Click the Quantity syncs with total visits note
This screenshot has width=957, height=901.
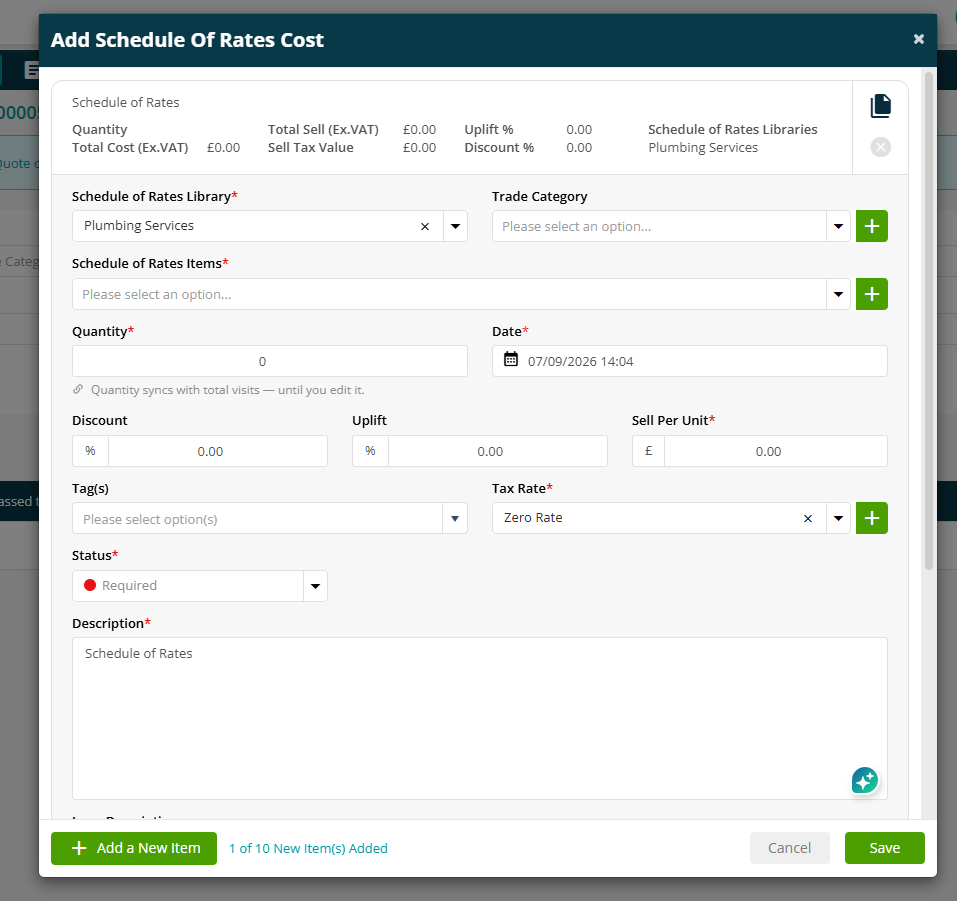click(x=228, y=390)
